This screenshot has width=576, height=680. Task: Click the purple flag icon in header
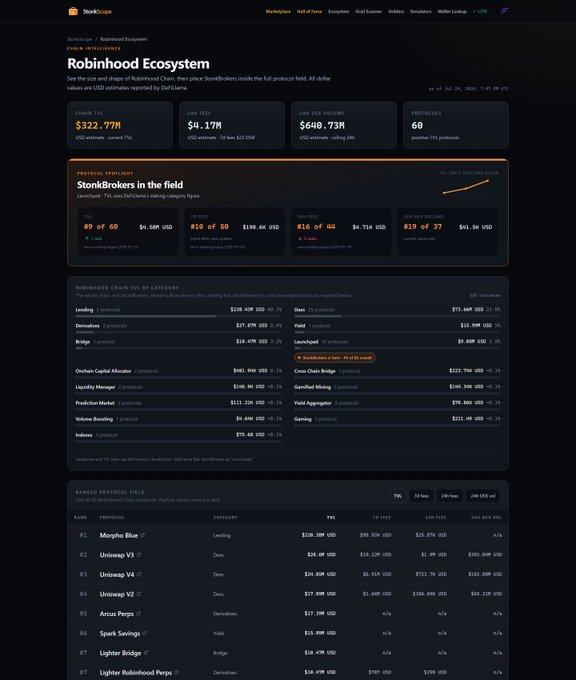point(504,11)
